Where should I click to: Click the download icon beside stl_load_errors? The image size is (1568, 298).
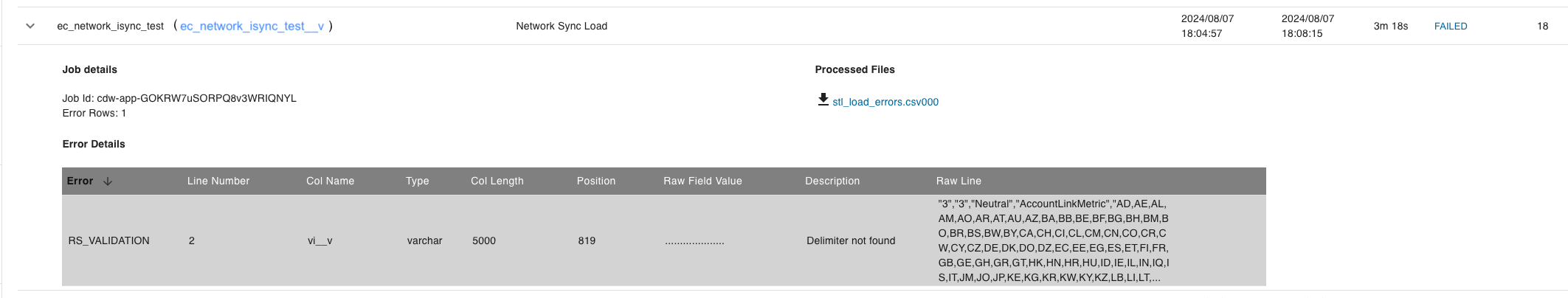823,100
